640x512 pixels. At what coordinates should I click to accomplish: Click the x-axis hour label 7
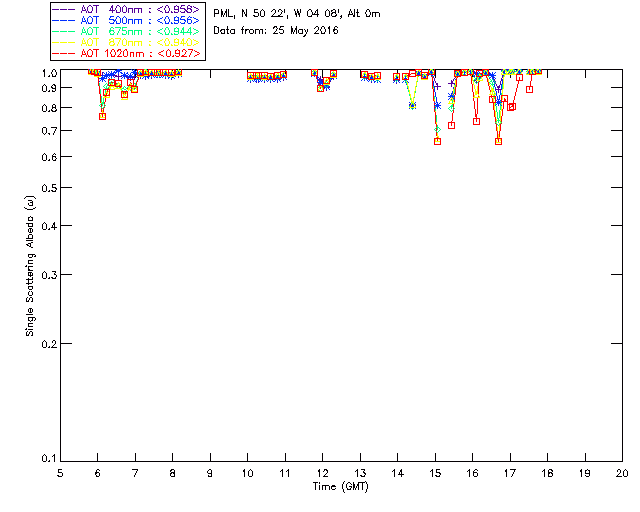pyautogui.click(x=135, y=473)
